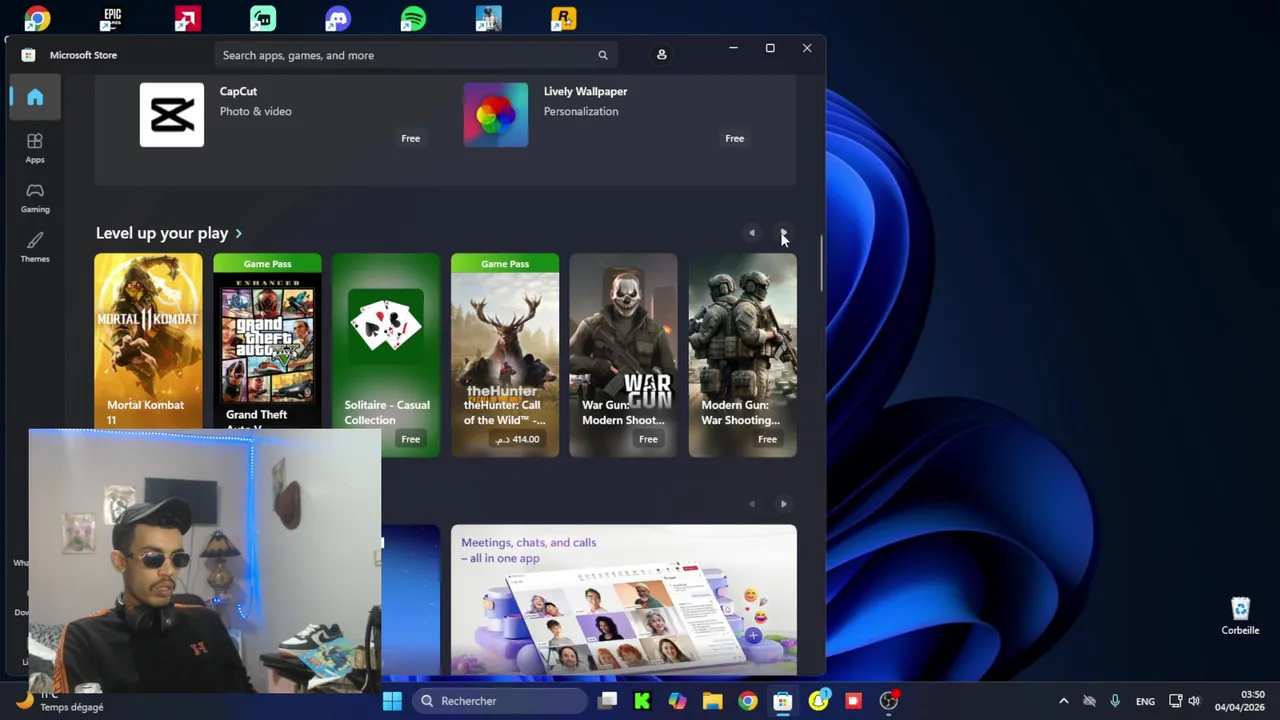The image size is (1280, 720).
Task: Open Task View on the taskbar
Action: pos(607,701)
